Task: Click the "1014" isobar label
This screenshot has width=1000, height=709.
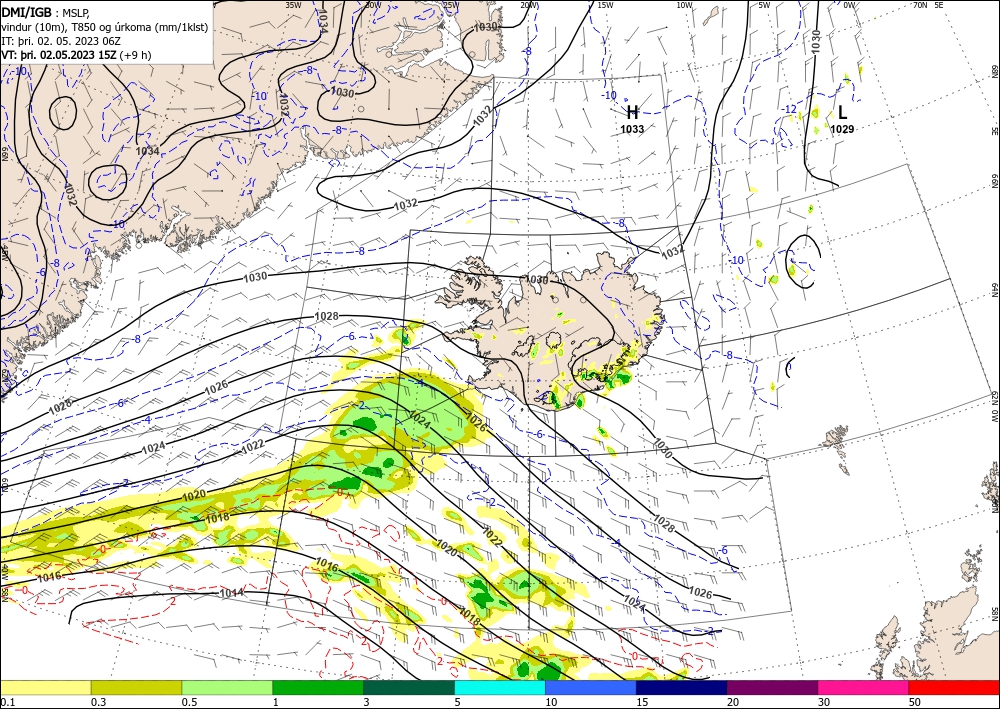Action: (x=231, y=594)
